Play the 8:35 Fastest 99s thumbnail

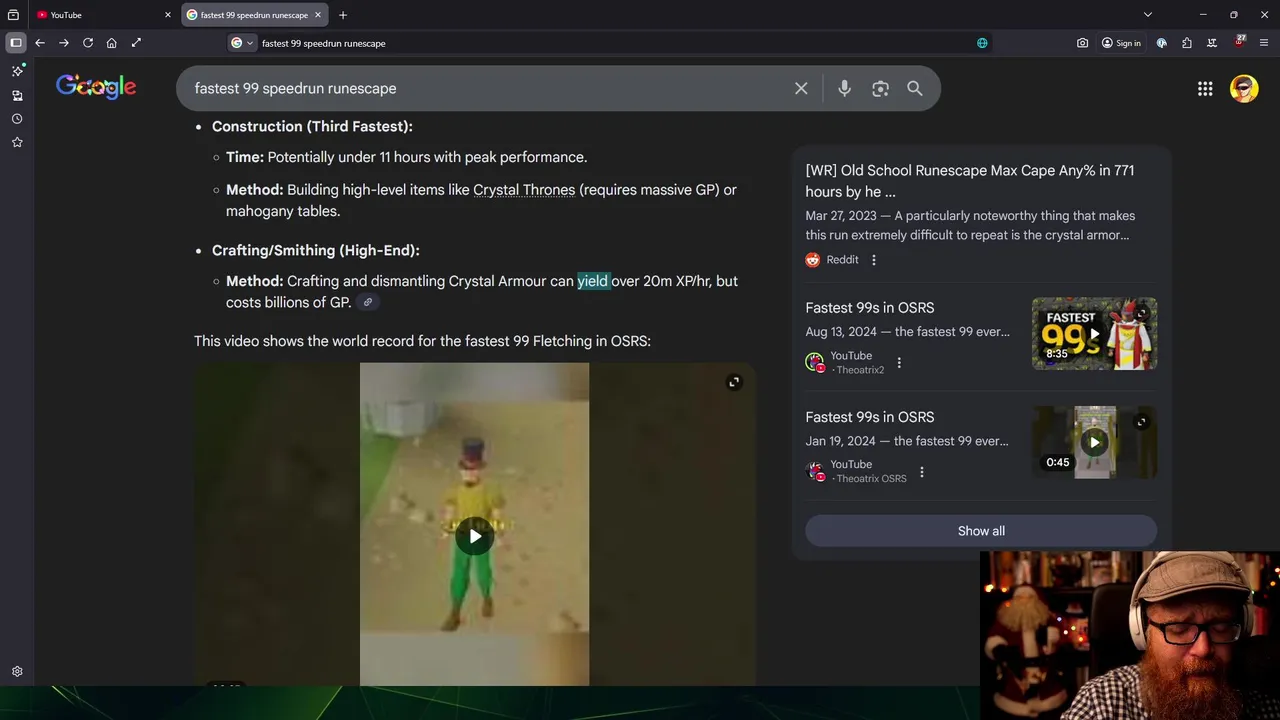[x=1094, y=334]
